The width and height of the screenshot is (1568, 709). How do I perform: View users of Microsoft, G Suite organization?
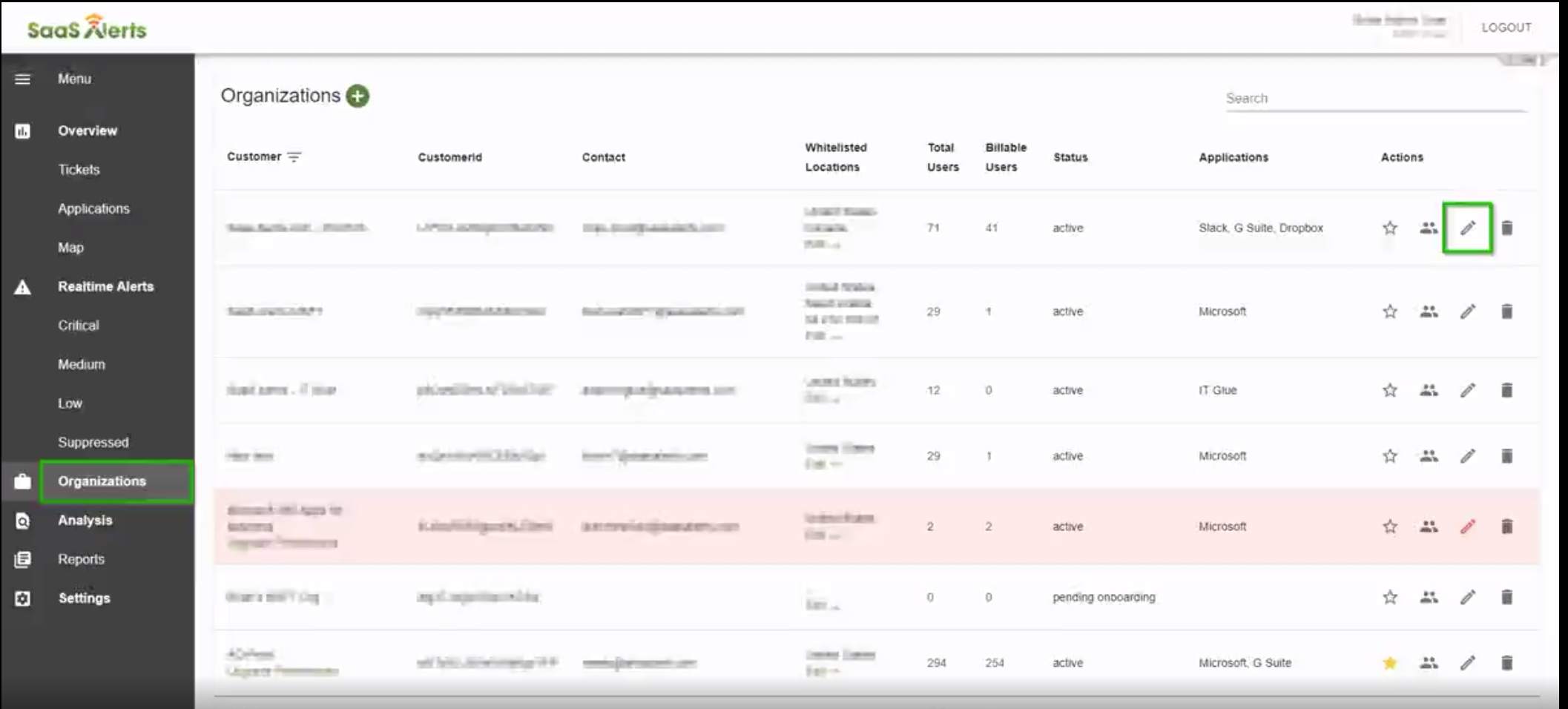[x=1429, y=663]
